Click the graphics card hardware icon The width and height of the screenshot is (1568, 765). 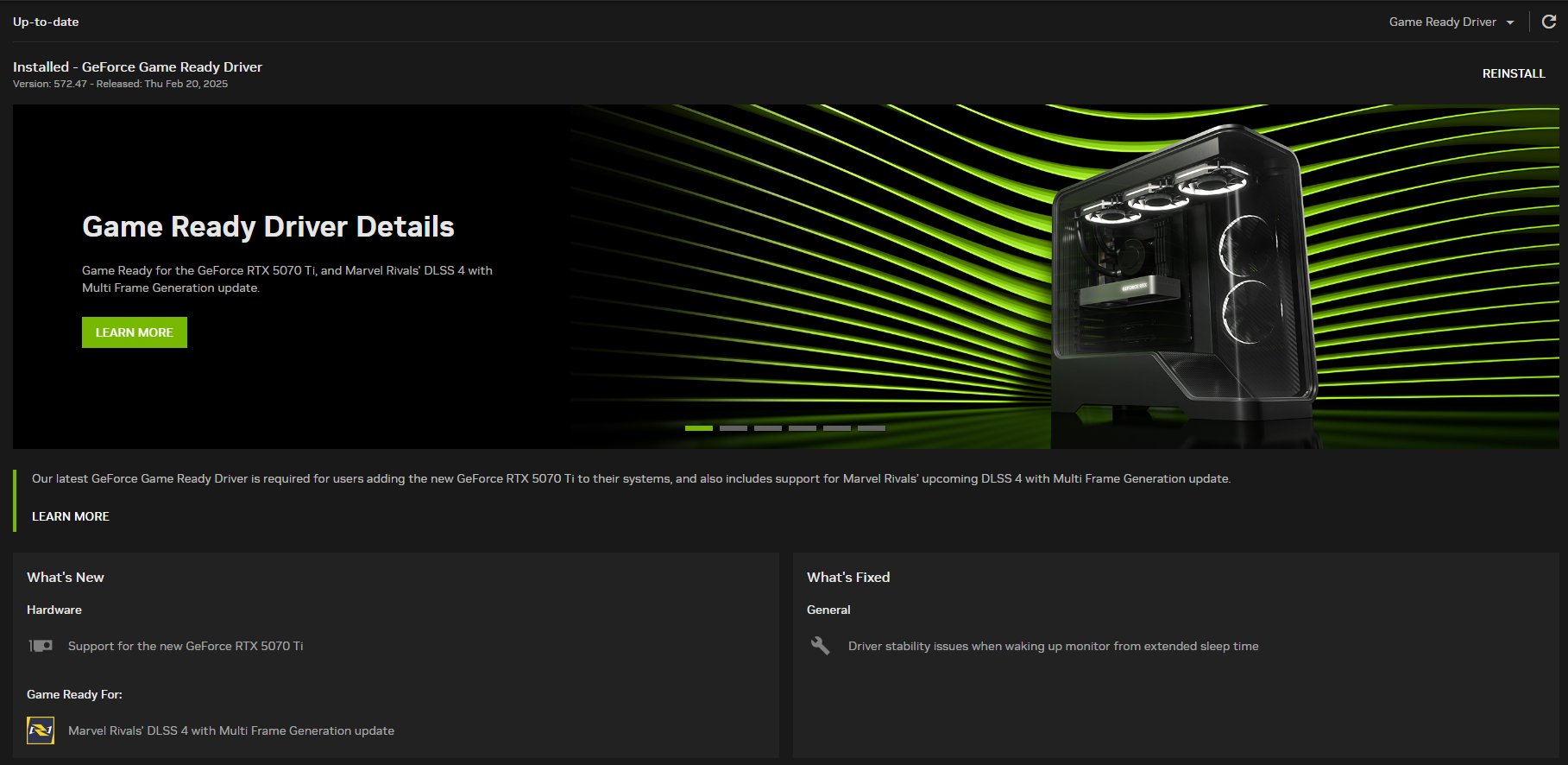coord(41,646)
